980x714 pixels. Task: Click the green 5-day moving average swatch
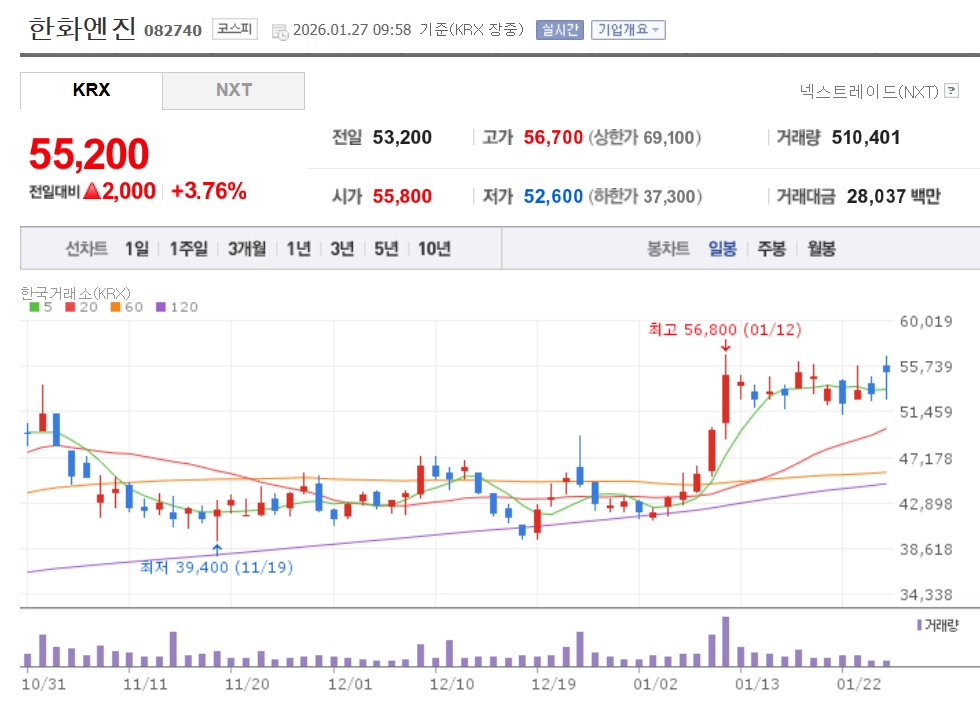[34, 307]
